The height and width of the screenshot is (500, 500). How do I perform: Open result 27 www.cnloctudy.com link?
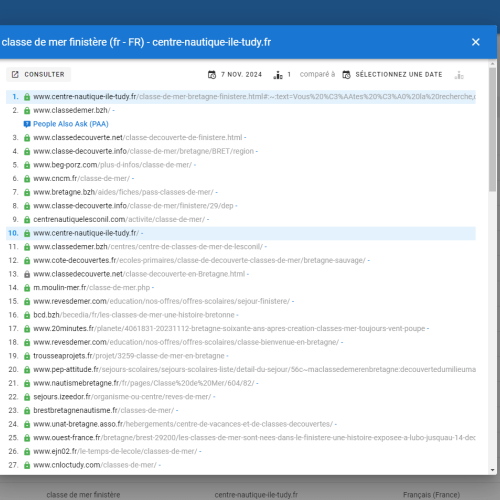95,465
